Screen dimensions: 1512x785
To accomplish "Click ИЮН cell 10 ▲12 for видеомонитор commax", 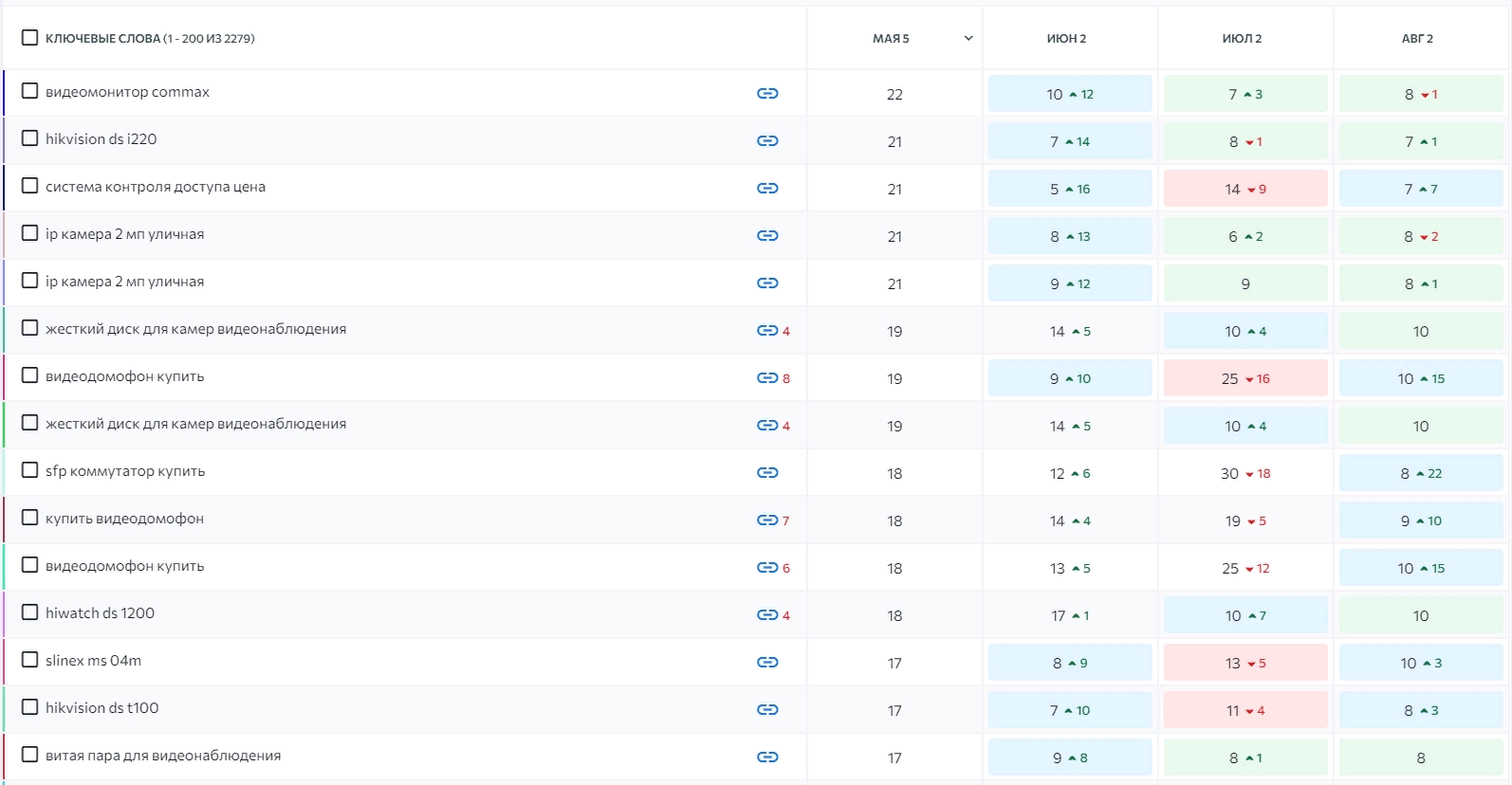I will [x=1070, y=94].
